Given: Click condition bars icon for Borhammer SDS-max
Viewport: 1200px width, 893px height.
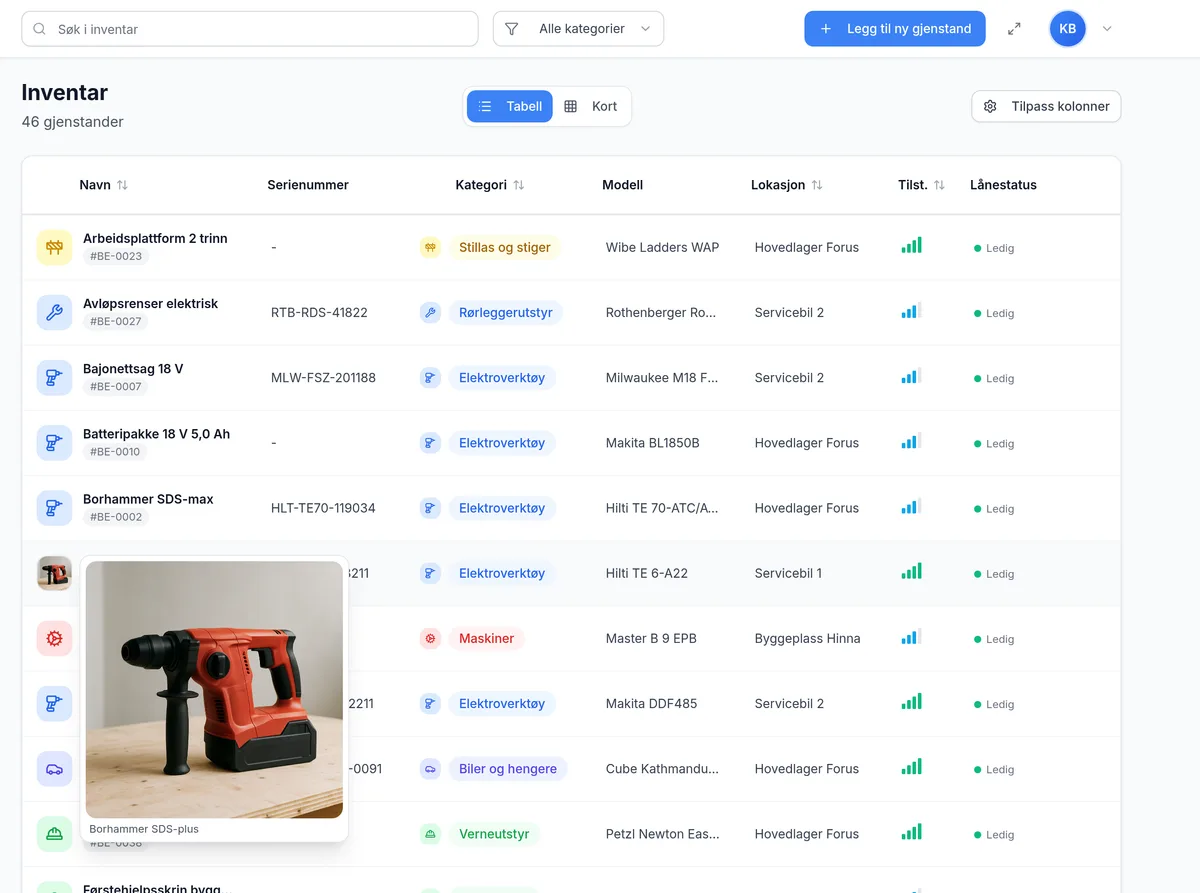Looking at the screenshot, I should click(911, 507).
